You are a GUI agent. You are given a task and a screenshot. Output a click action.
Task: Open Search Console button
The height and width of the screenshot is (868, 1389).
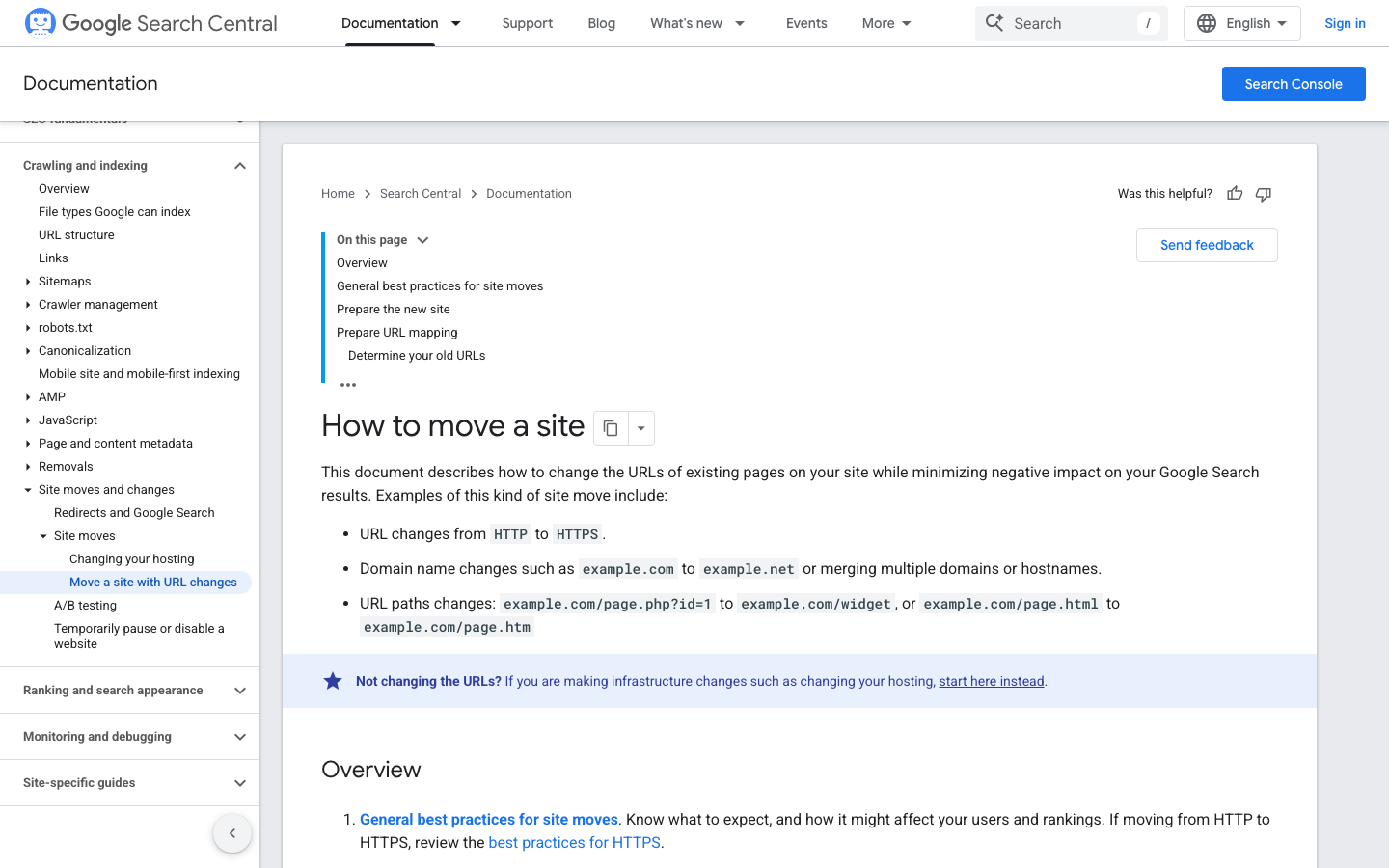[x=1294, y=84]
